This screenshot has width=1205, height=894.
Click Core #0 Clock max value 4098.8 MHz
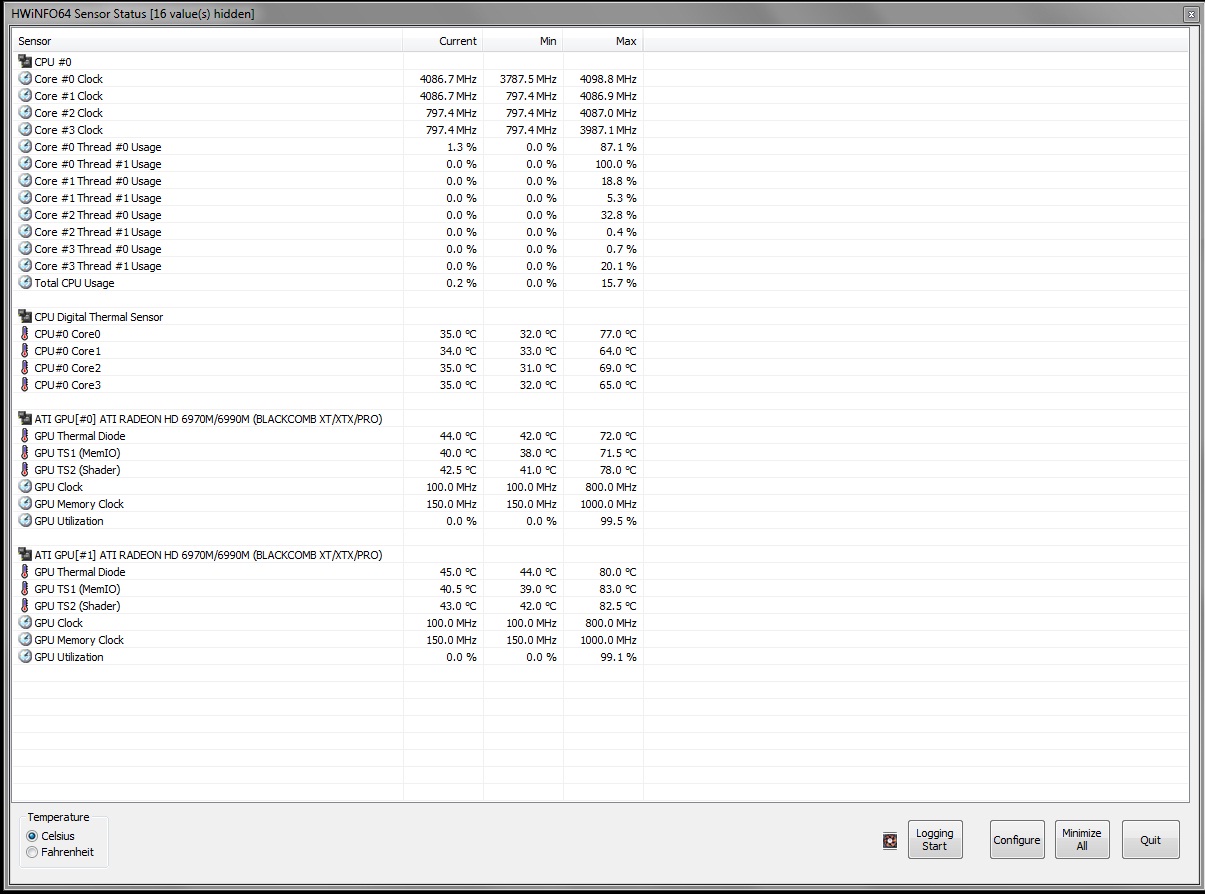607,79
